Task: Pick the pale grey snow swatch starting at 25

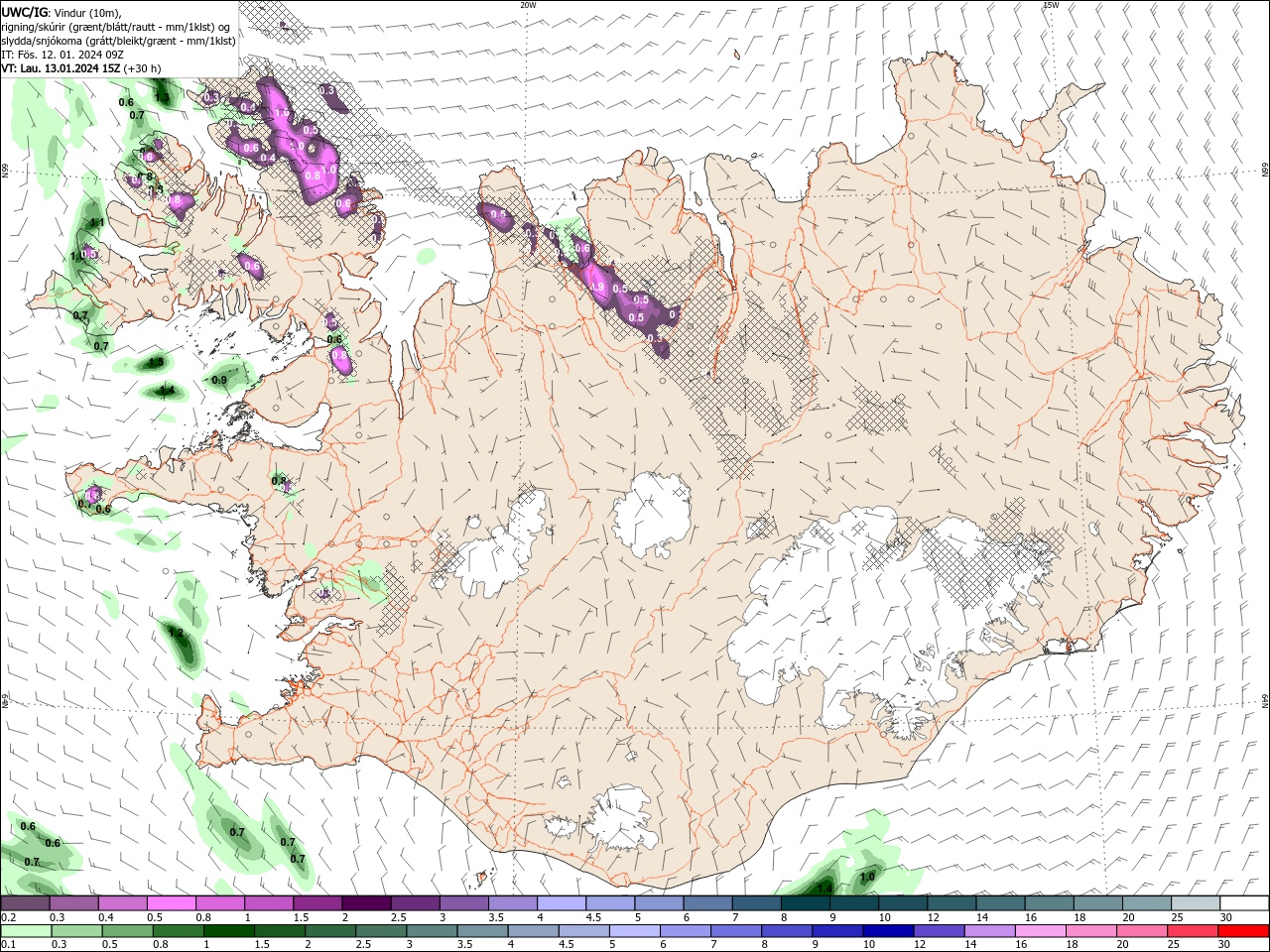Action: click(1196, 902)
